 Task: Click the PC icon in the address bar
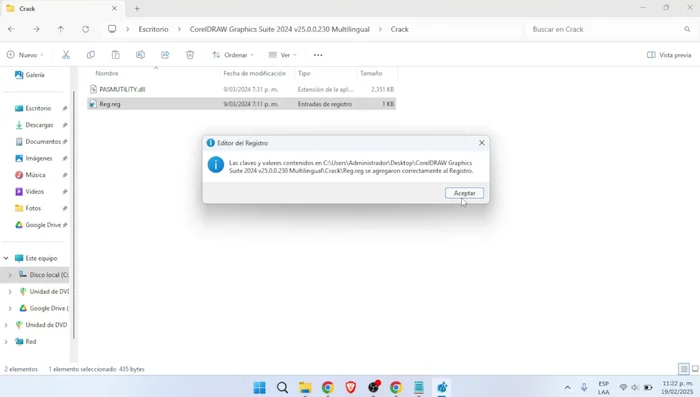[x=112, y=29]
